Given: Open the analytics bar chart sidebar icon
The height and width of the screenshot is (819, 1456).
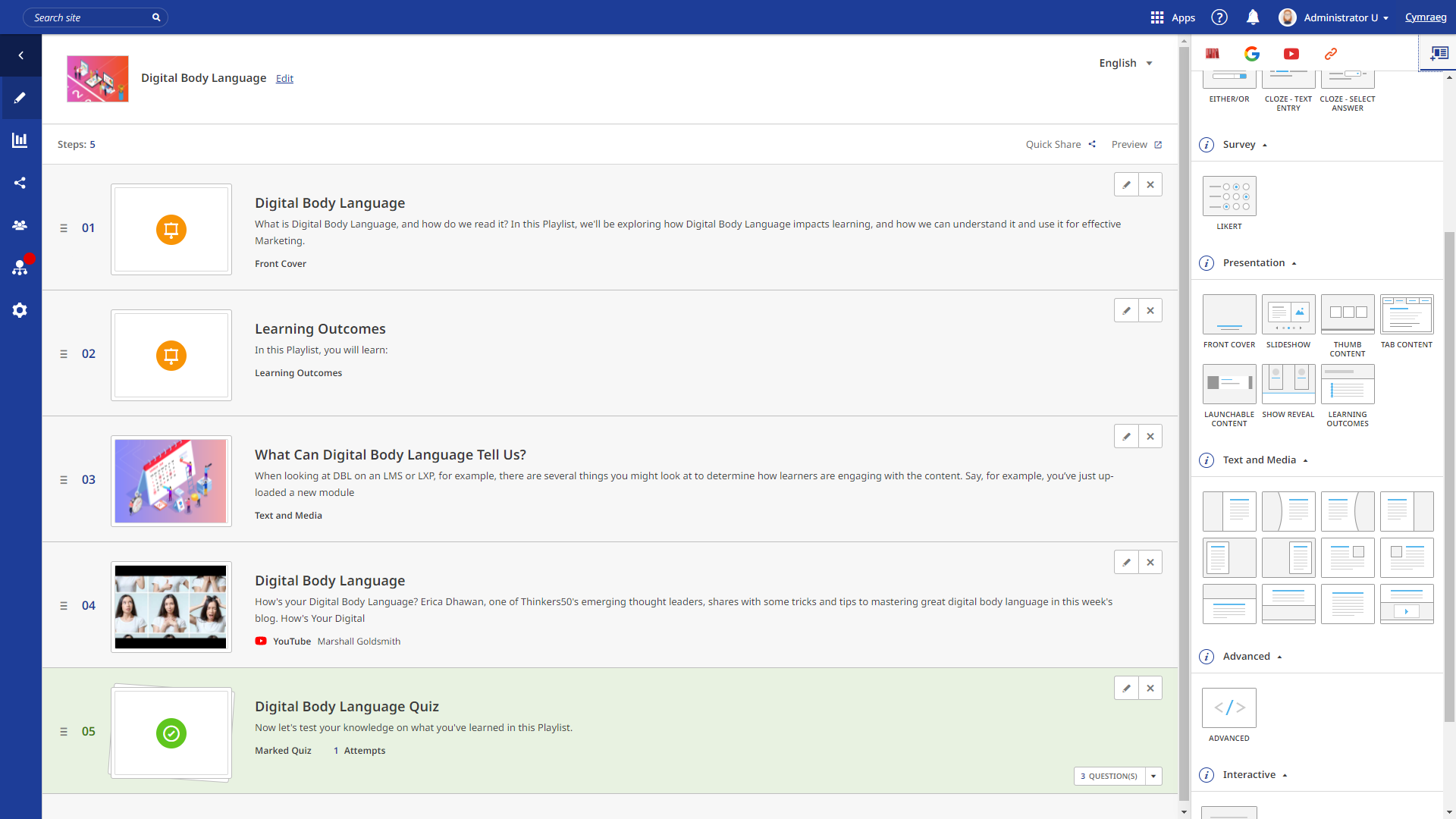Looking at the screenshot, I should [x=20, y=140].
